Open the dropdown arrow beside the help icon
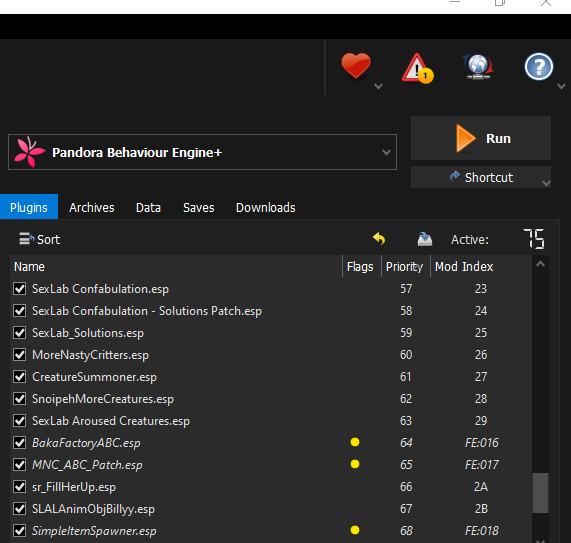 pyautogui.click(x=561, y=86)
